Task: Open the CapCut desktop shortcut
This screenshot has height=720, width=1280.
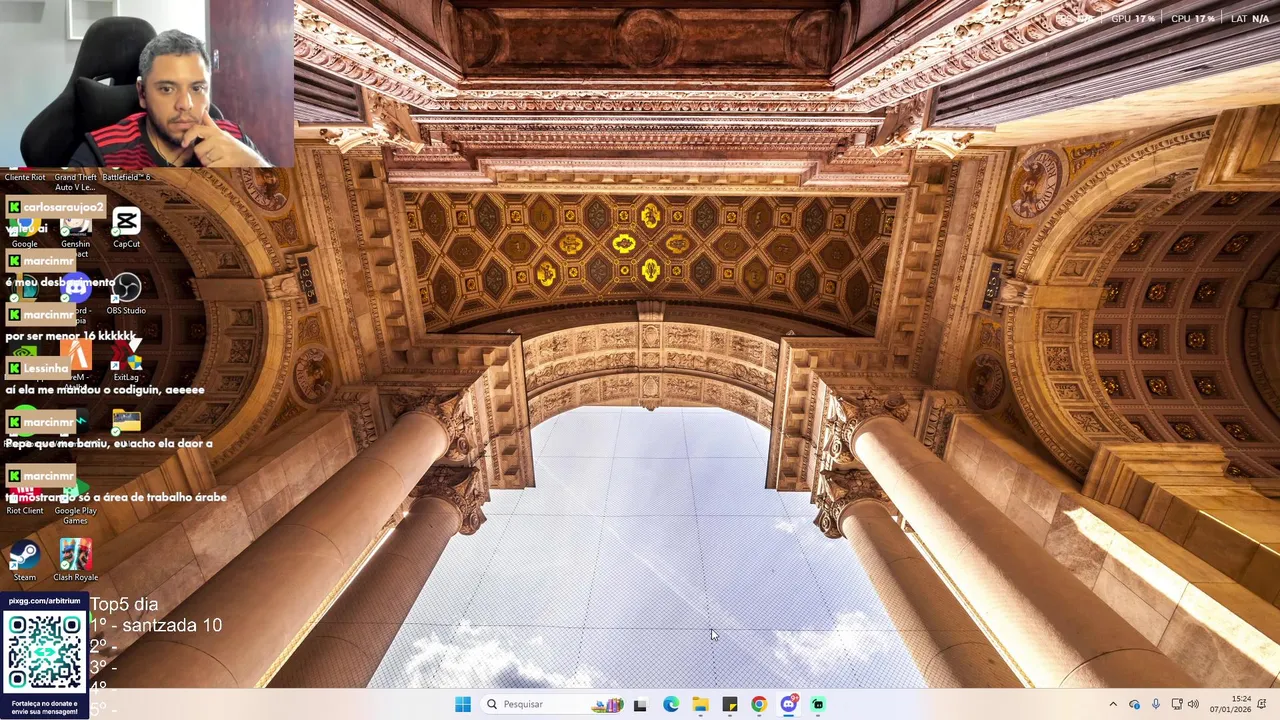Action: [126, 228]
